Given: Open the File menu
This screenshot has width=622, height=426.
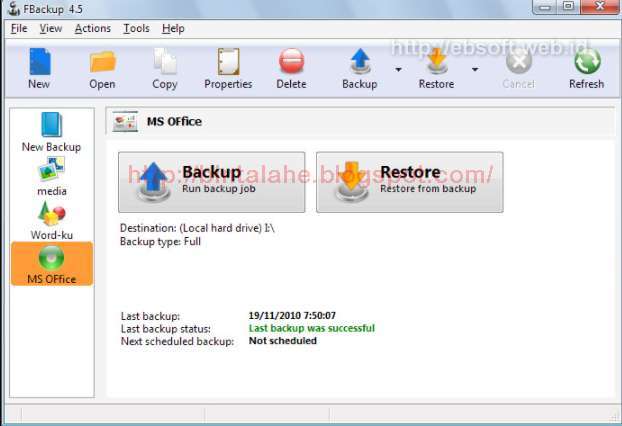Looking at the screenshot, I should (x=19, y=29).
